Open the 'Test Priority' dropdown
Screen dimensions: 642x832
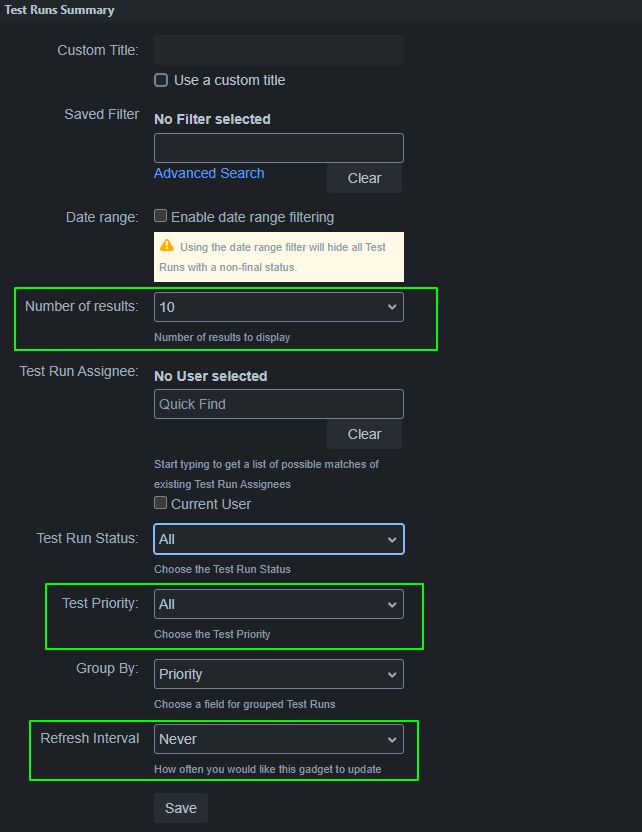[x=278, y=604]
